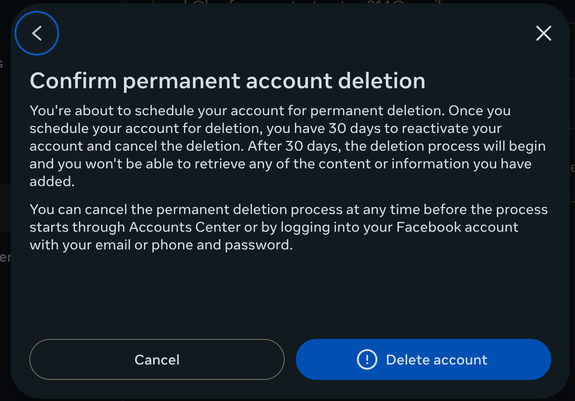Select the 'Confirm permanent account deletion' heading

pyautogui.click(x=227, y=81)
